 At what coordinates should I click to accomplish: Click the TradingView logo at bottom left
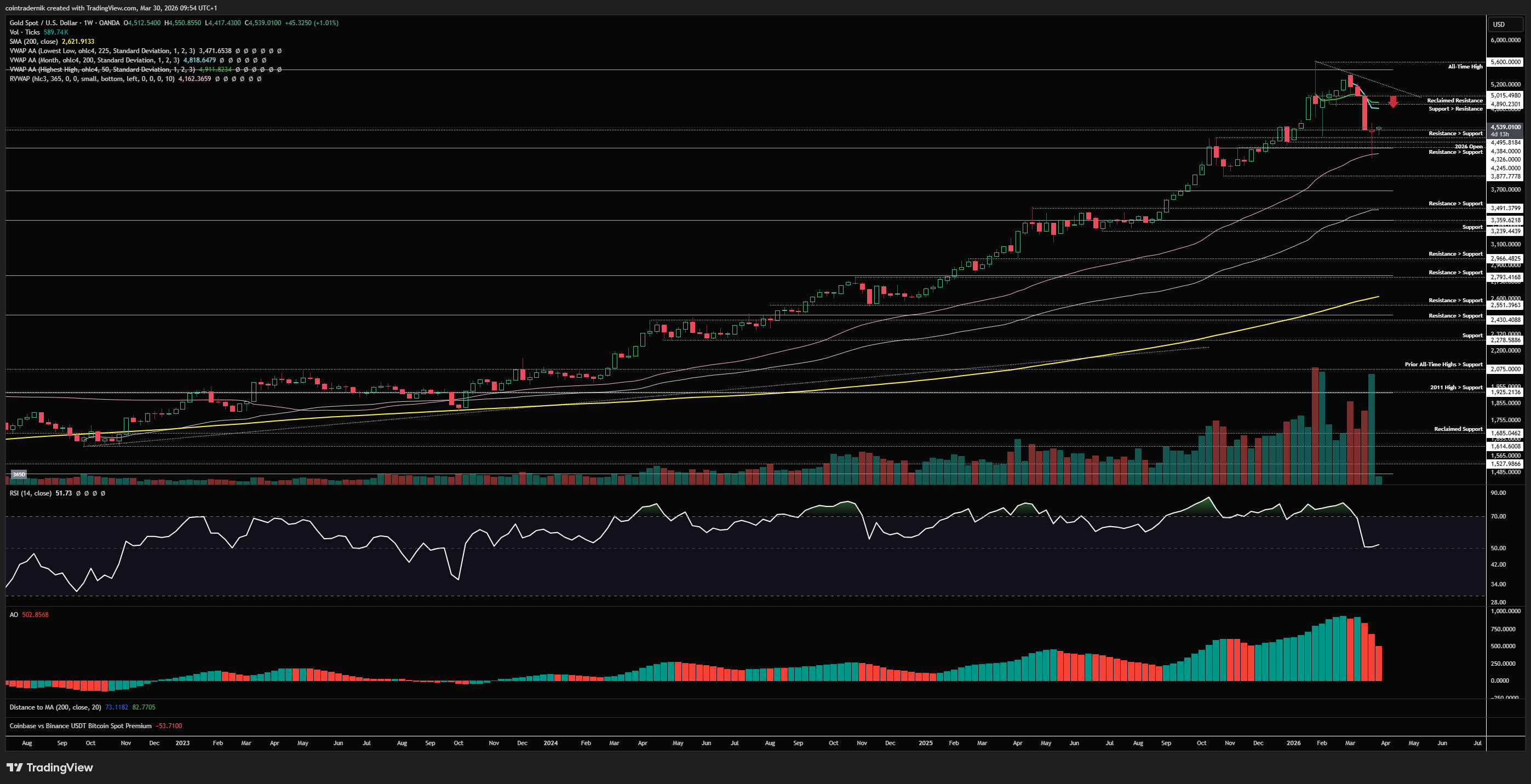click(x=50, y=768)
